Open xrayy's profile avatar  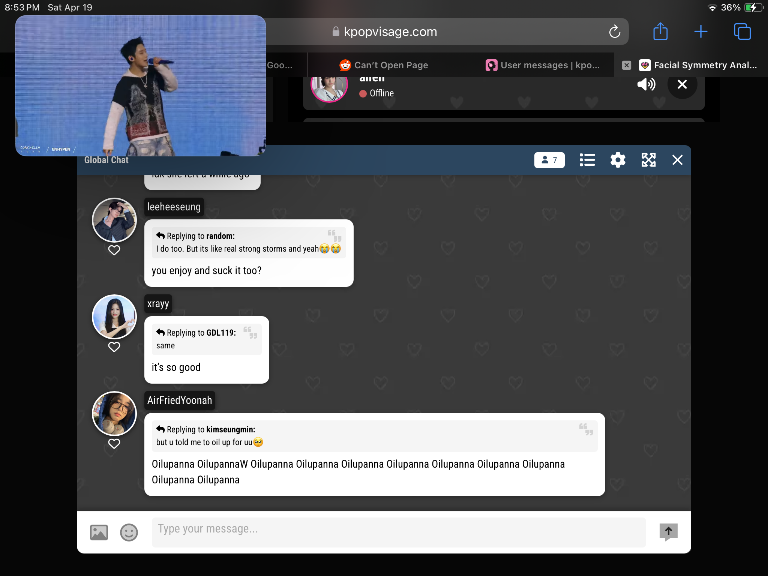(114, 317)
